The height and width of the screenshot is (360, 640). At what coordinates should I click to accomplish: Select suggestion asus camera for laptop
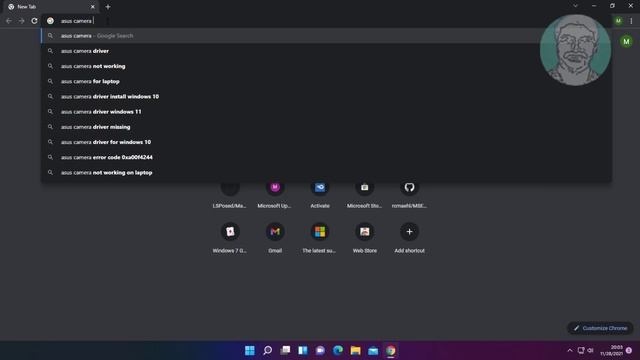point(326,81)
